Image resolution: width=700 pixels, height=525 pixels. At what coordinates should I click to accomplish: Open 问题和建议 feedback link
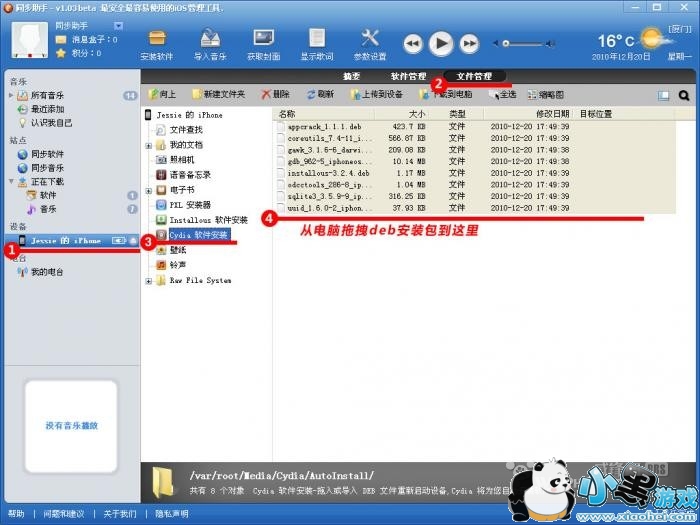(63, 514)
